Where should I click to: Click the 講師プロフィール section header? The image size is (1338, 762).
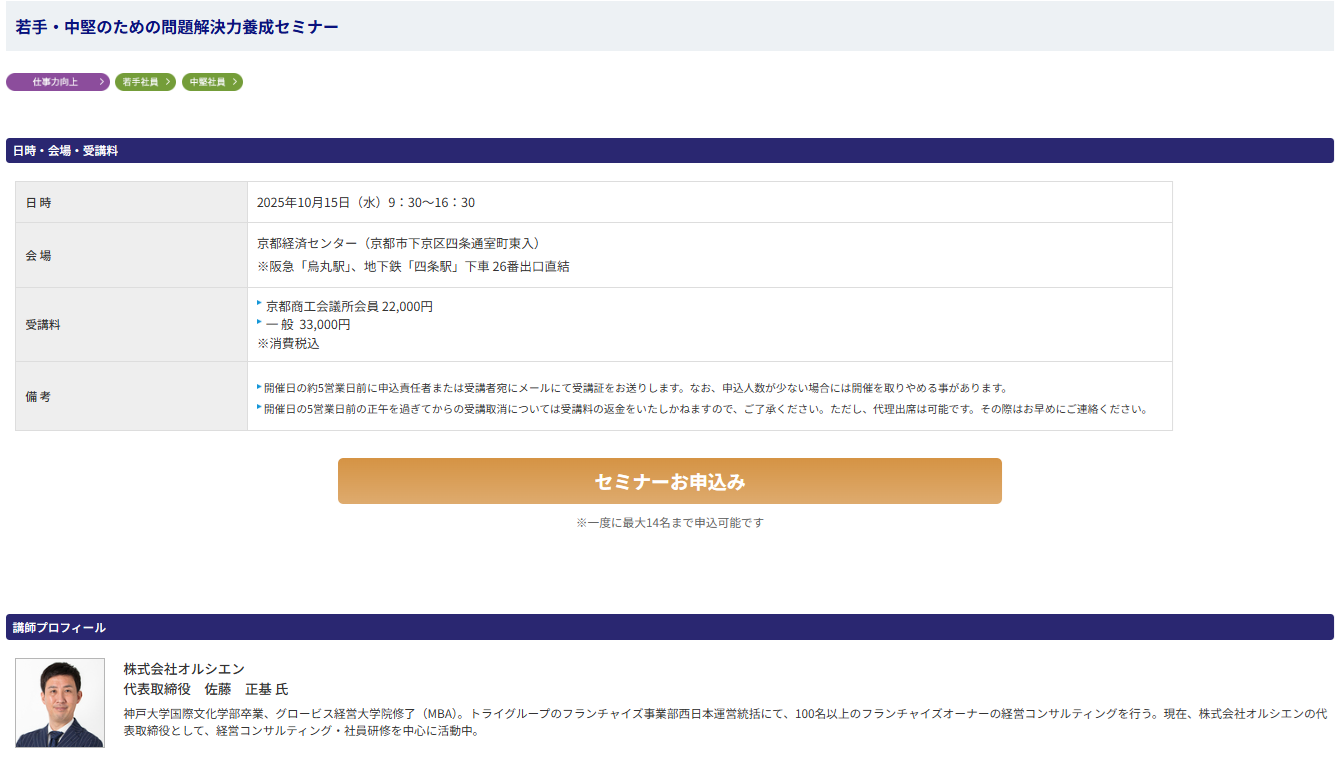(59, 628)
